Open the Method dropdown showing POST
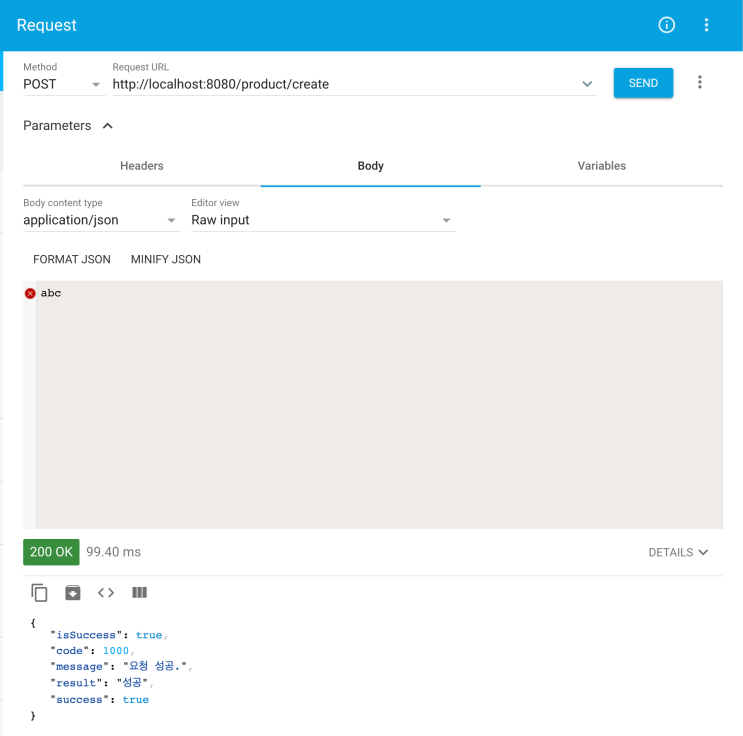This screenshot has width=743, height=736. [64, 84]
